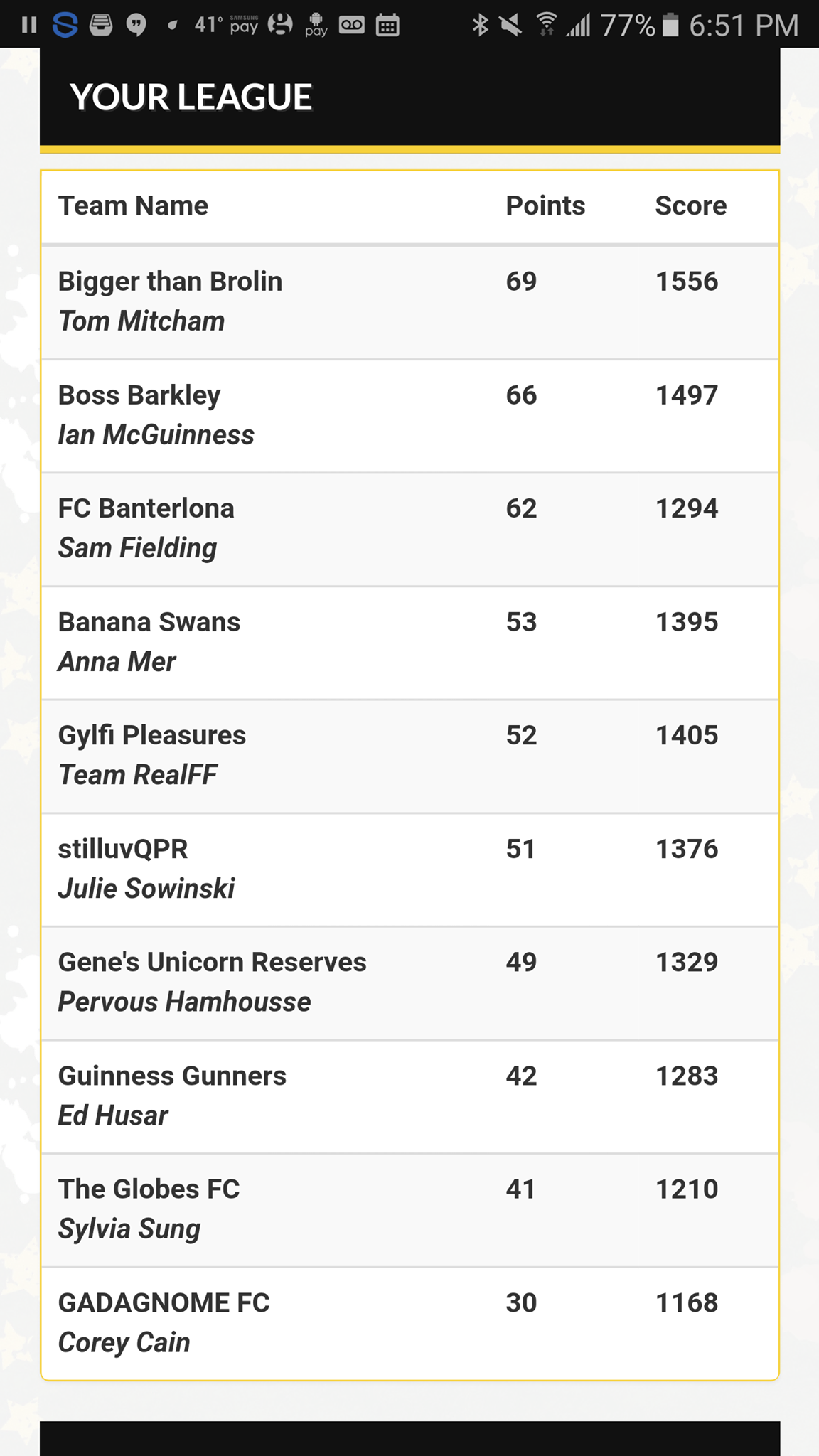Tap the muted sound status icon

510,26
